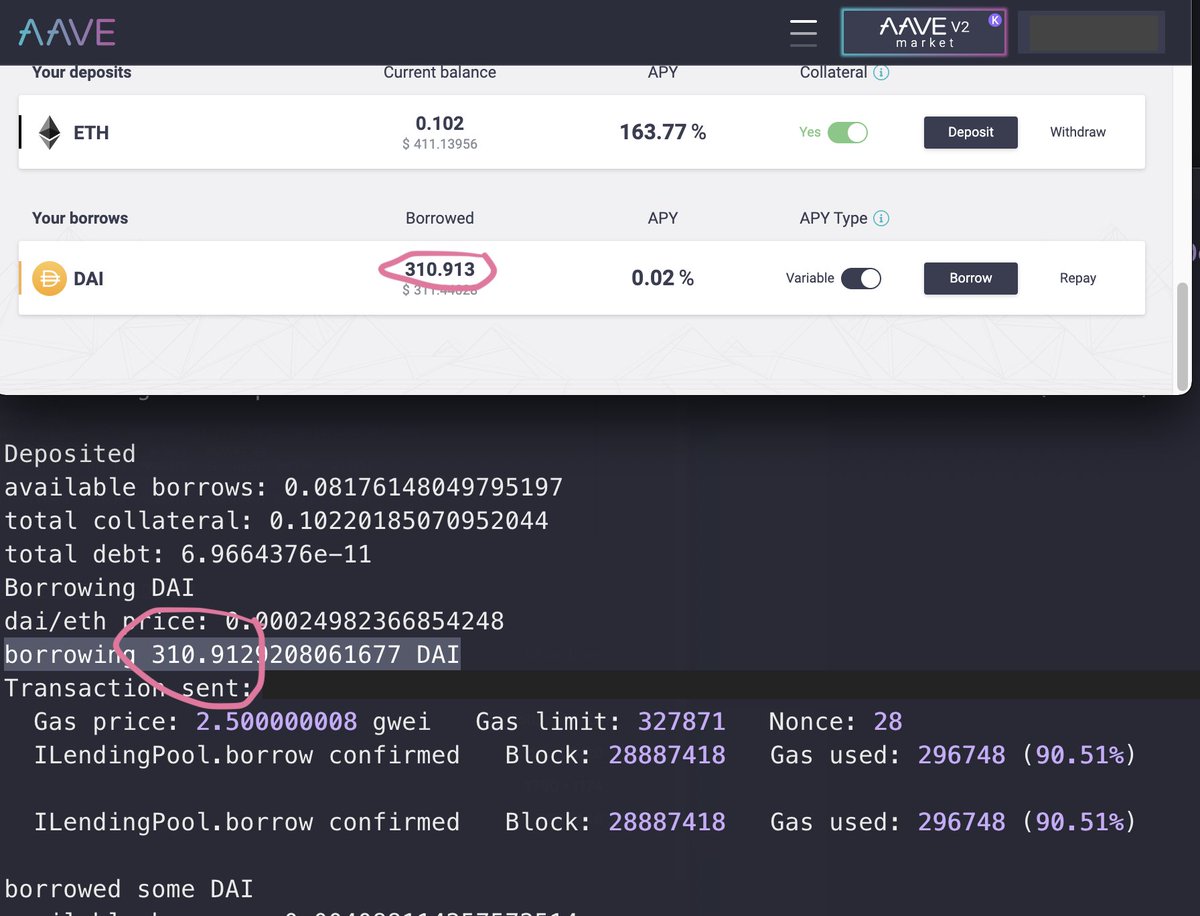The image size is (1200, 916).
Task: Click the 'dai/eth price' terminal line
Action: pos(254,621)
